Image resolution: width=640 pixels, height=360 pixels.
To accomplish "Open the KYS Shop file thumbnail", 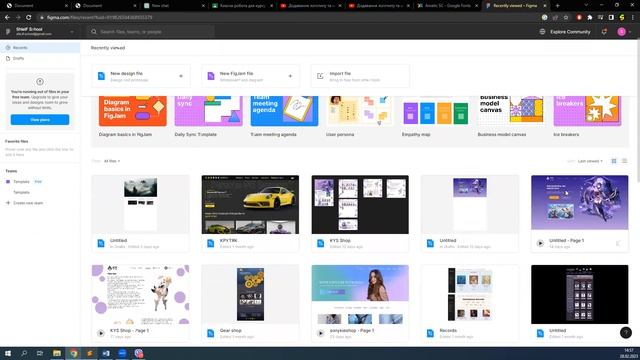I will (360, 204).
